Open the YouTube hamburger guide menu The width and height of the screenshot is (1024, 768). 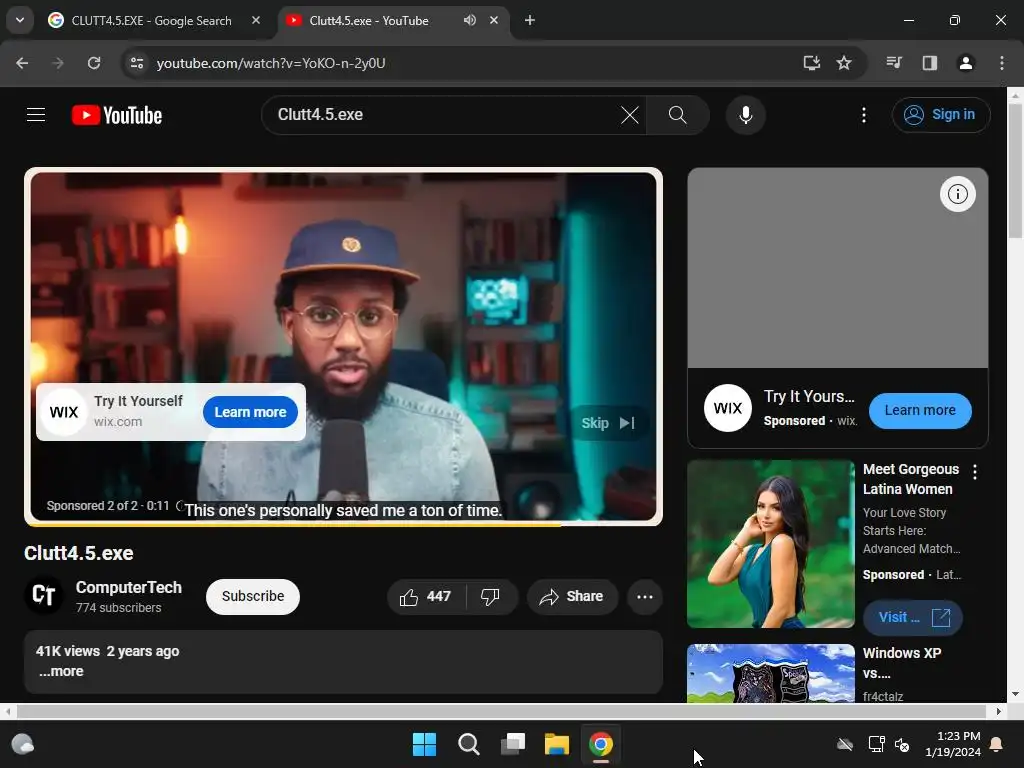tap(36, 115)
